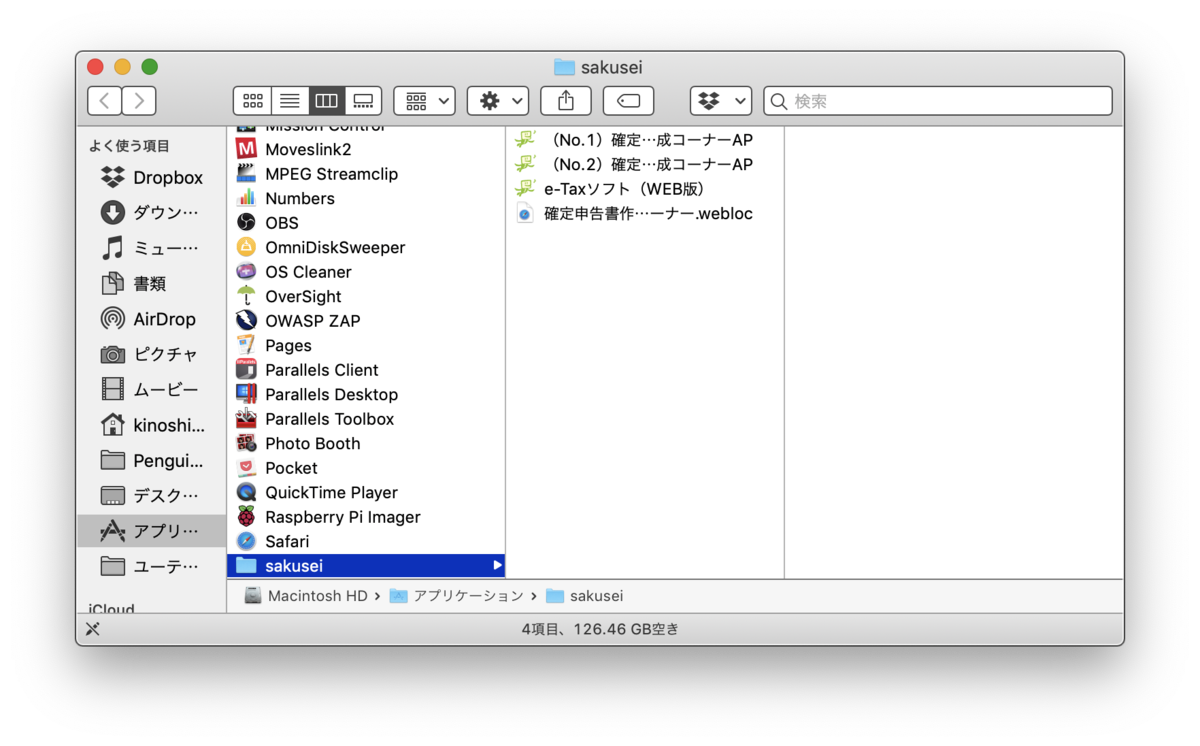Viewport: 1200px width, 746px height.
Task: Switch to gallery view in toolbar
Action: pos(364,101)
